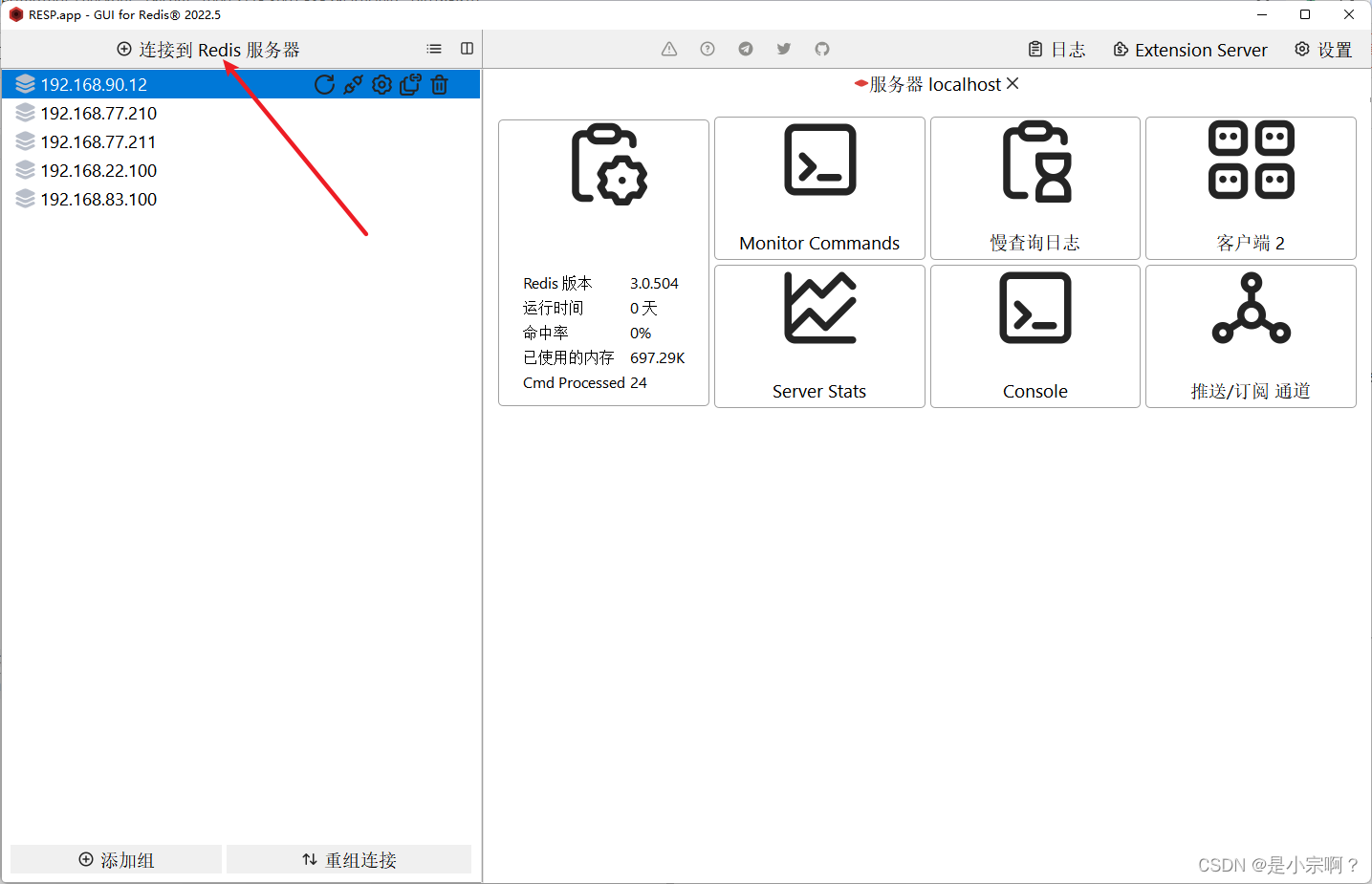Image resolution: width=1372 pixels, height=884 pixels.
Task: Select connection 192.168.77.211
Action: pyautogui.click(x=241, y=142)
